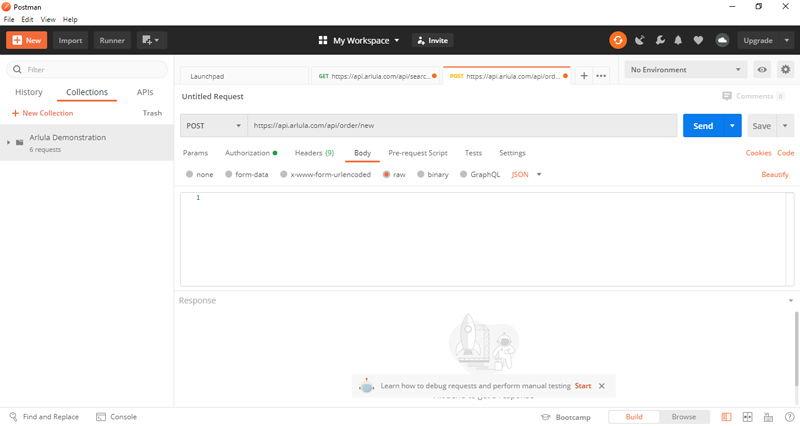
Task: Open the Help menu
Action: [70, 19]
